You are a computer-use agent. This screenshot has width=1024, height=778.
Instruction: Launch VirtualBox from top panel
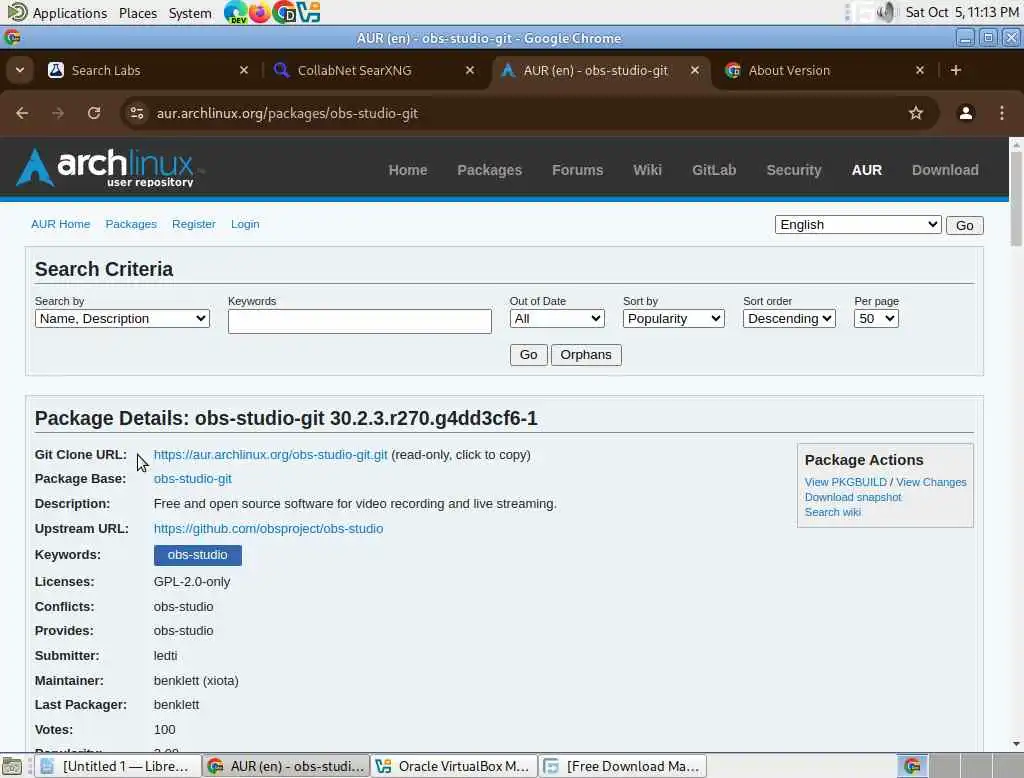click(308, 12)
